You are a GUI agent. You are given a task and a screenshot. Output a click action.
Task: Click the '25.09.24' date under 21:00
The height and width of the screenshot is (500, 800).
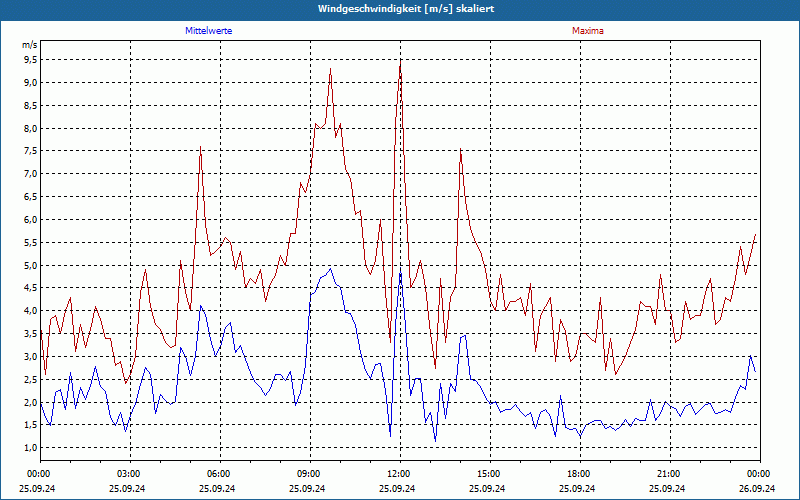667,488
